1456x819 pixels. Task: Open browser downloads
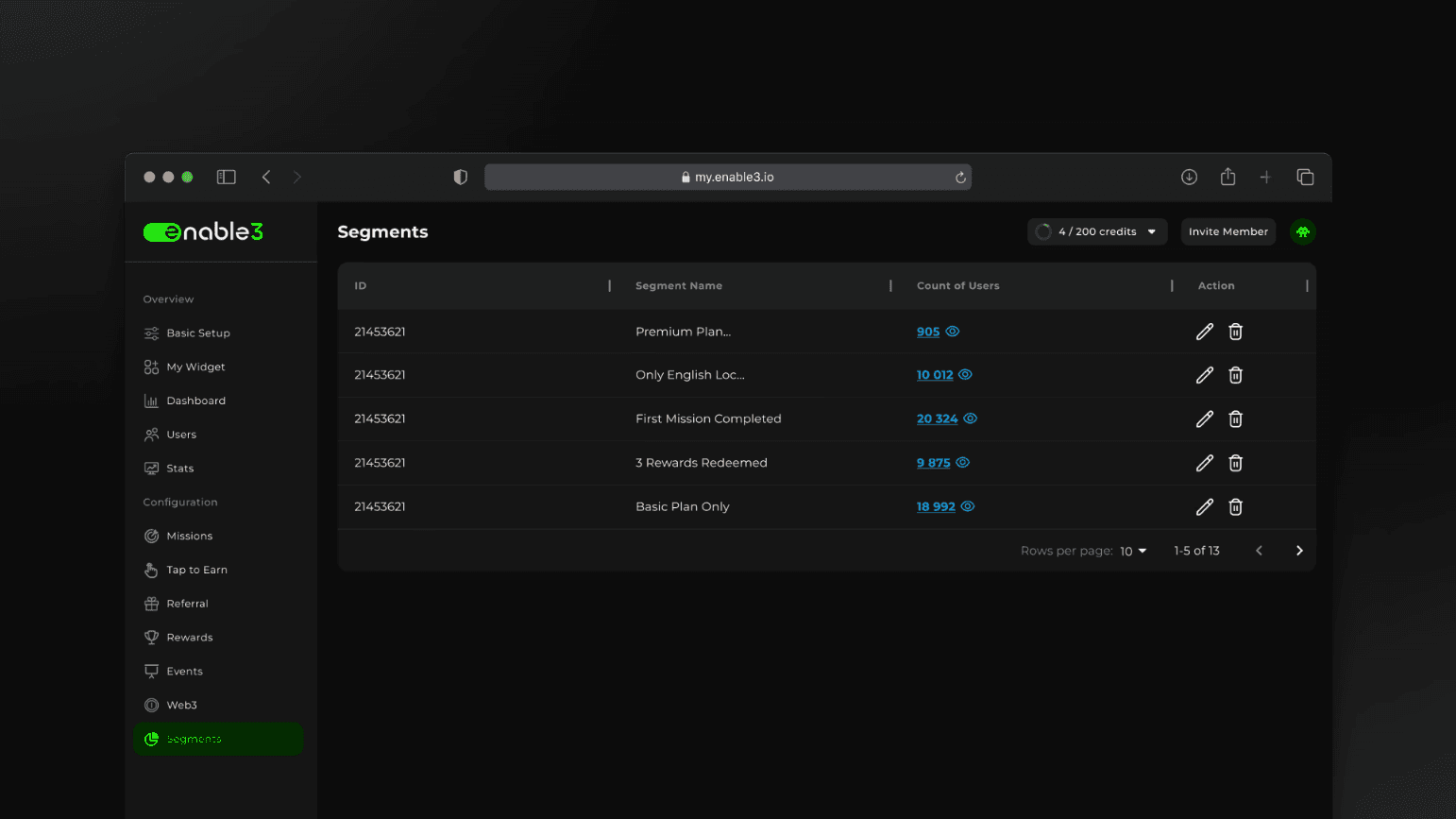tap(1189, 177)
